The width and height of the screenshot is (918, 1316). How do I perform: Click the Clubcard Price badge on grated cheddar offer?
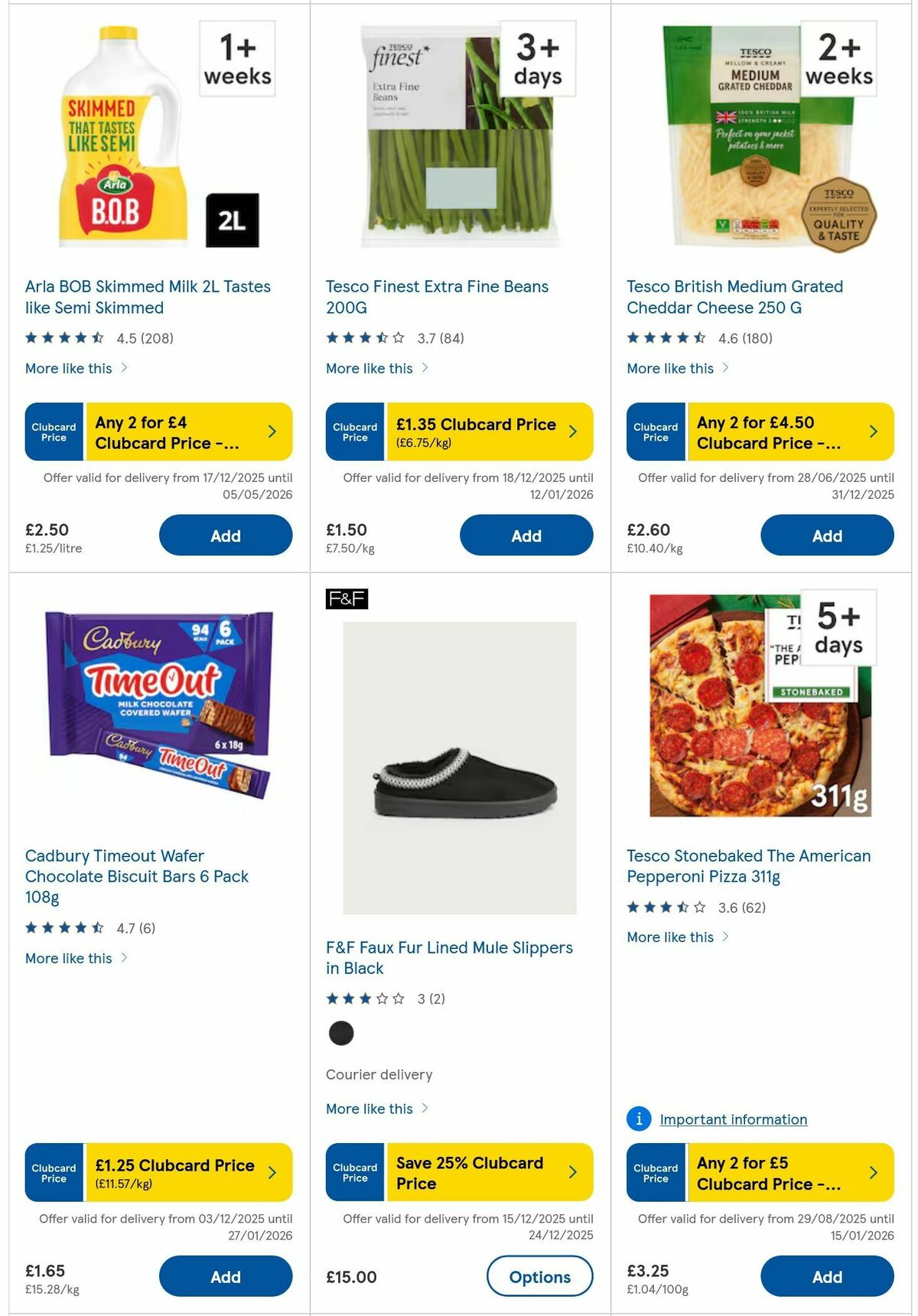[x=656, y=431]
